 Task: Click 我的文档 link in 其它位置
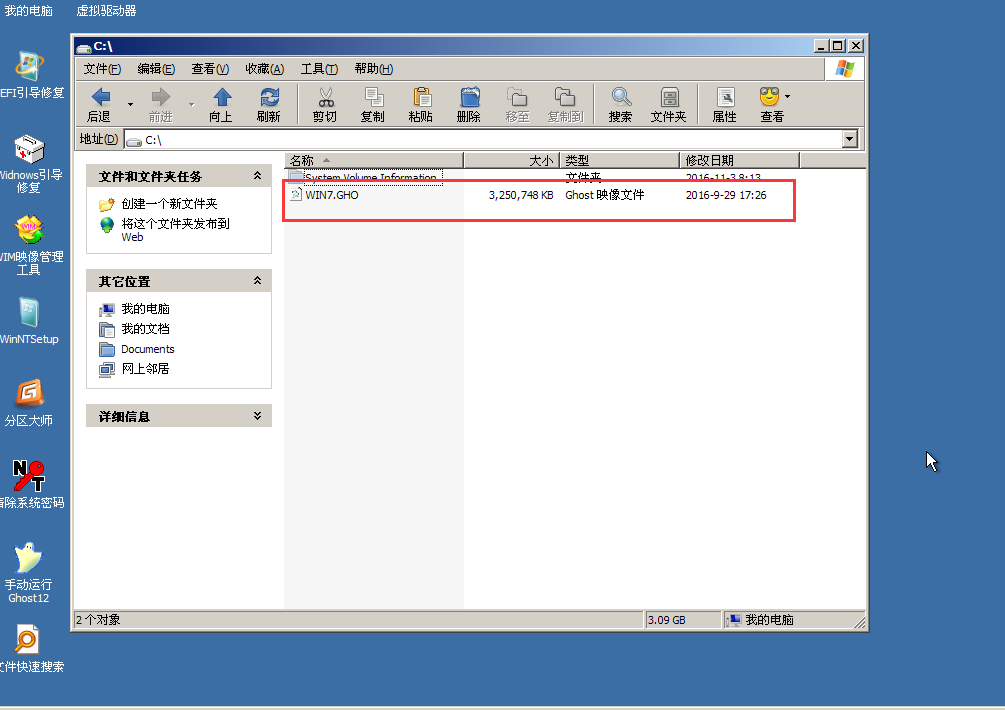pyautogui.click(x=145, y=329)
